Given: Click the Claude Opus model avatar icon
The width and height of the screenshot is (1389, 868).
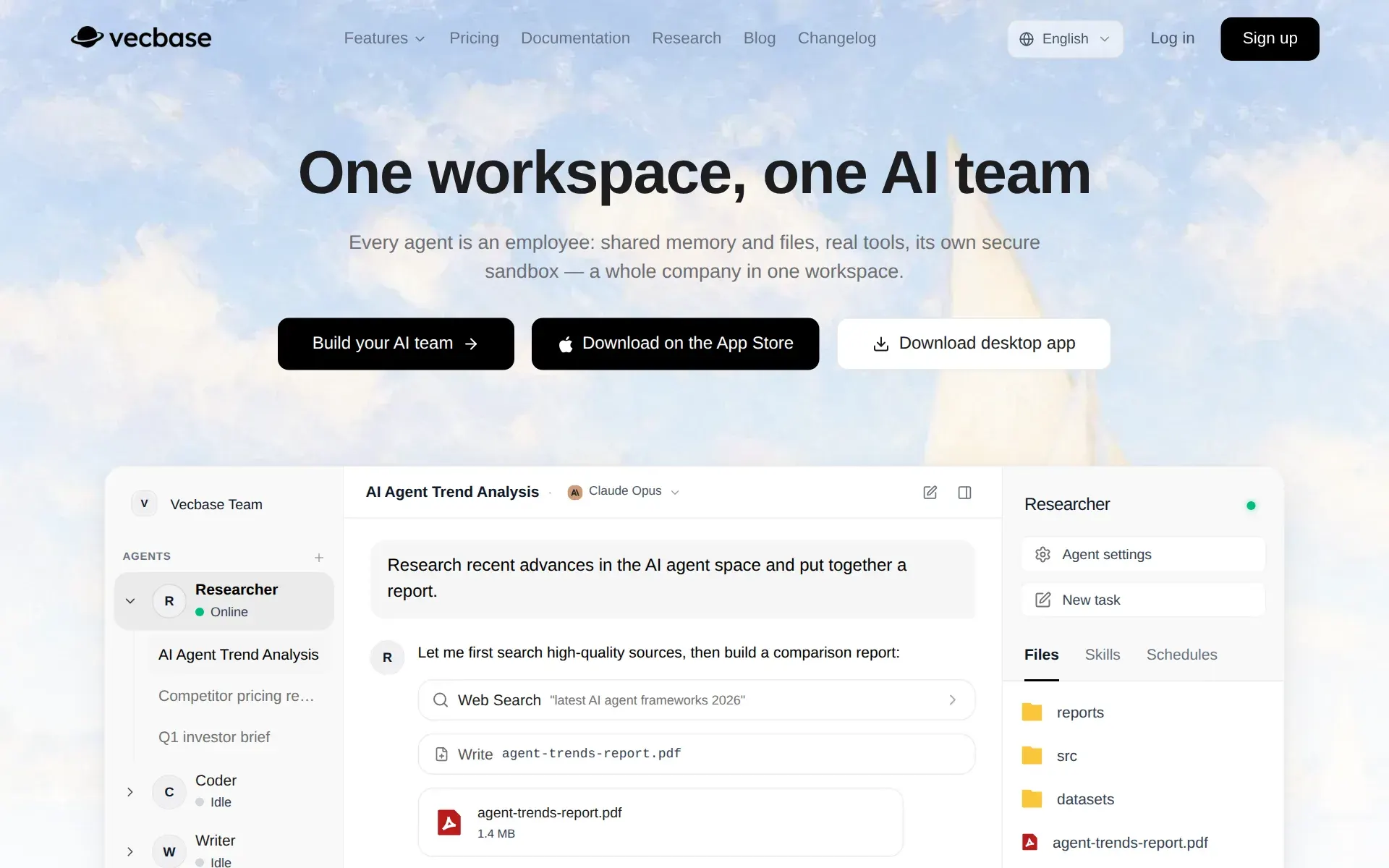Looking at the screenshot, I should point(575,493).
